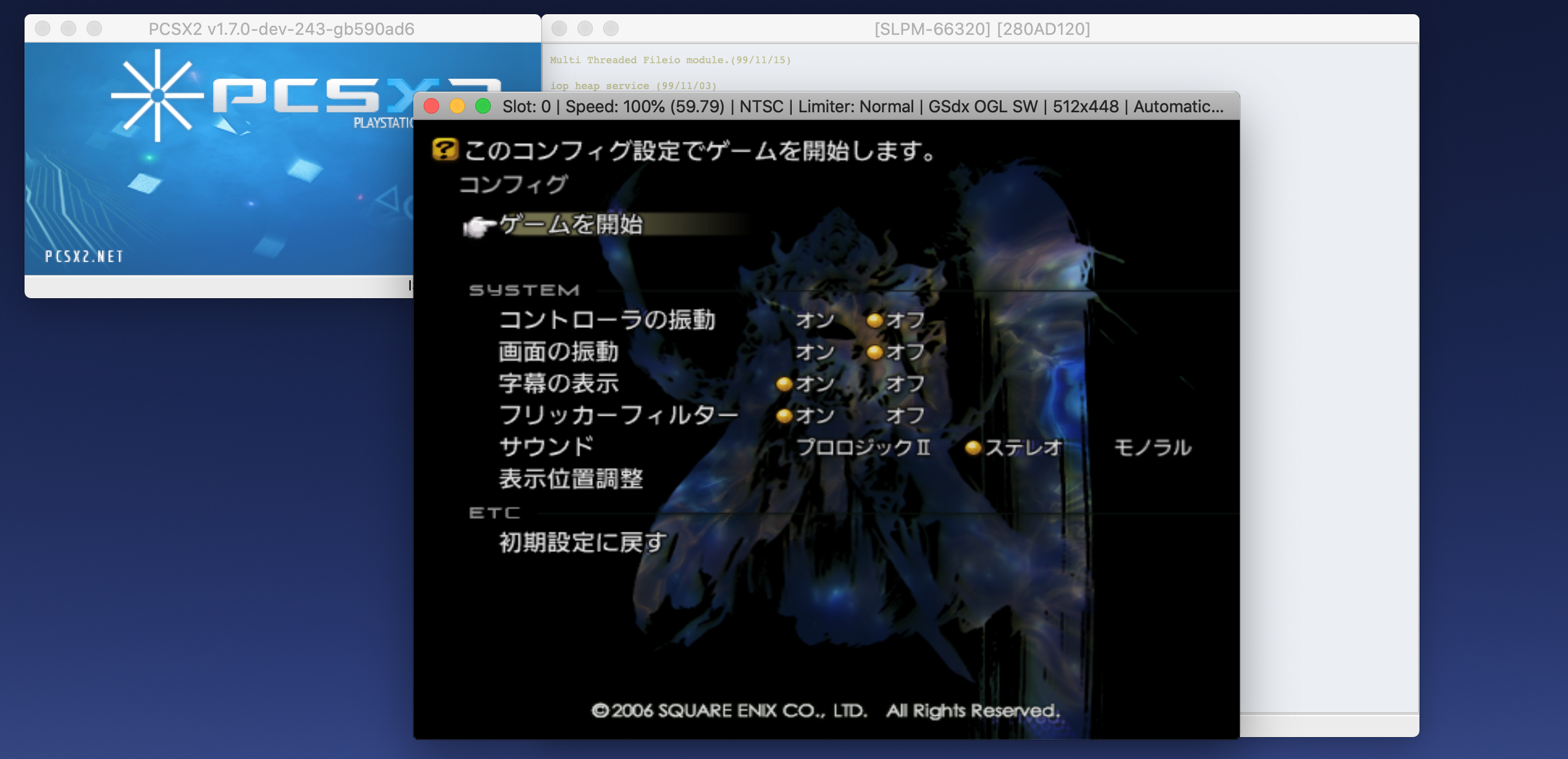Select サウンド setting row label
This screenshot has height=759, width=1568.
click(546, 447)
